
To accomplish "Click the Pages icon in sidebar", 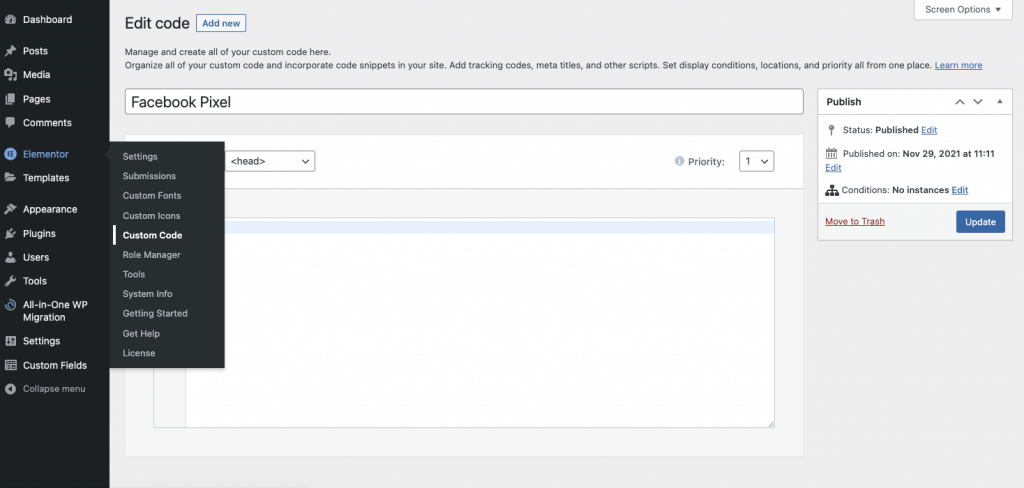I will [x=10, y=99].
